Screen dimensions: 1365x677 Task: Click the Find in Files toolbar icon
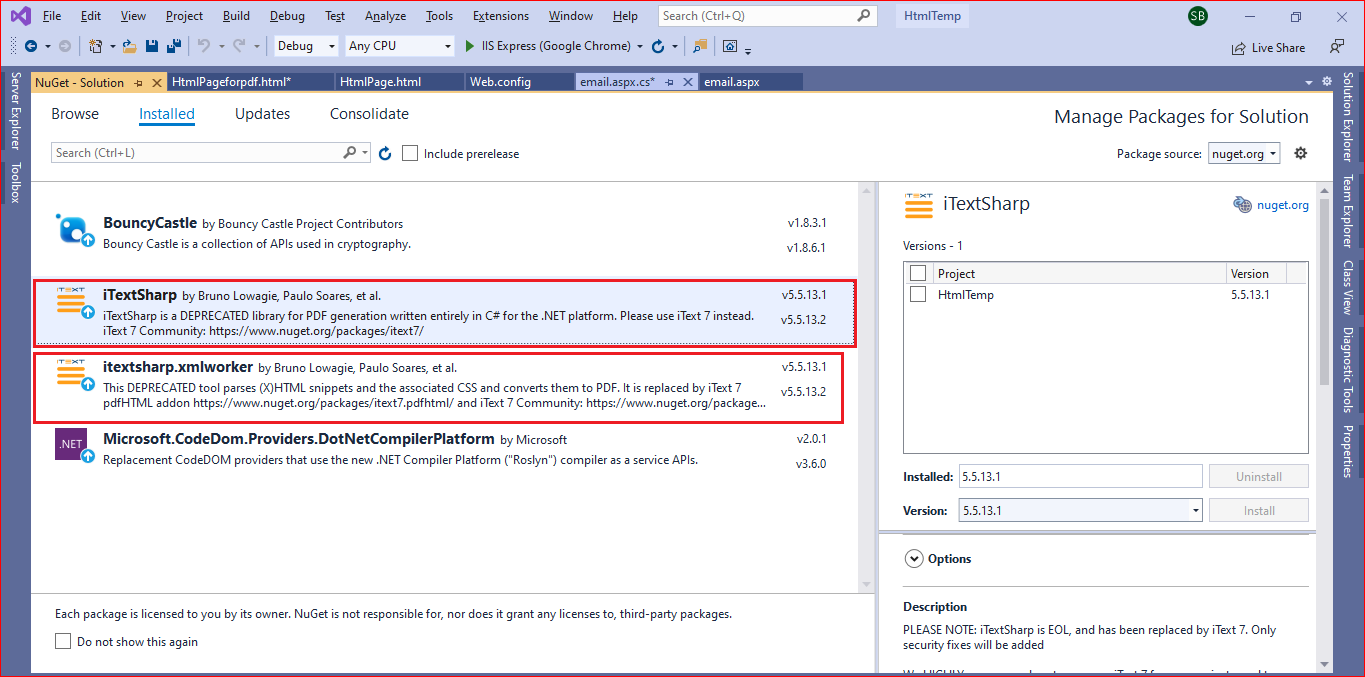(x=700, y=46)
